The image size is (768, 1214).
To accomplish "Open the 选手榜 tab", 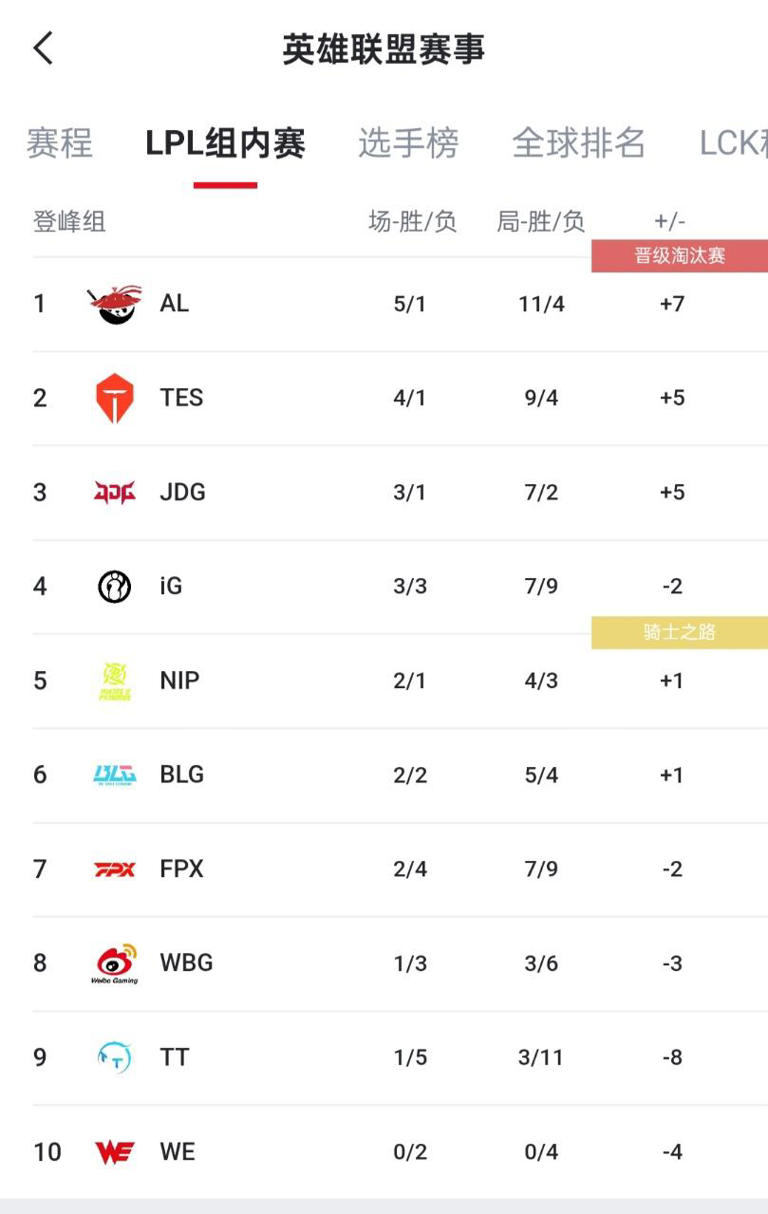I will 408,143.
